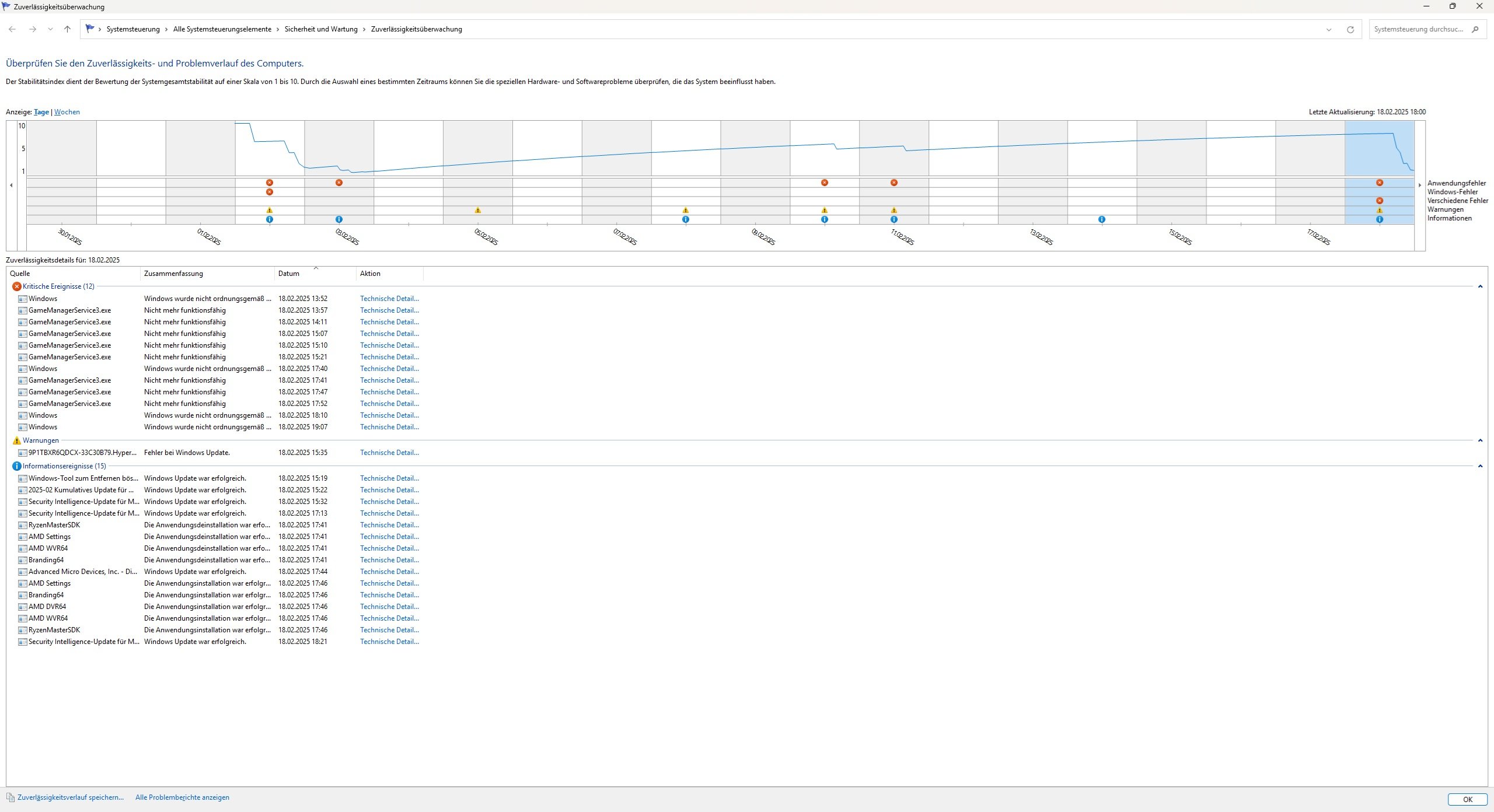Click the miscellaneous error icon for 18.02.2025

pyautogui.click(x=1379, y=201)
